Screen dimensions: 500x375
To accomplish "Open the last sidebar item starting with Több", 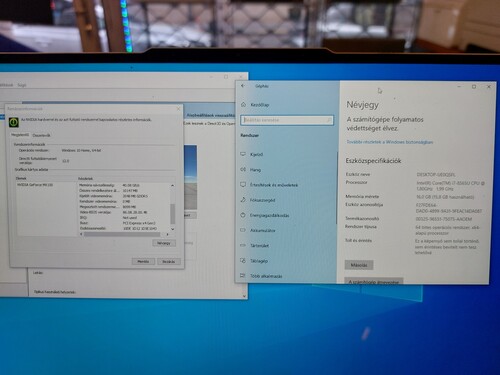I will 266,276.
